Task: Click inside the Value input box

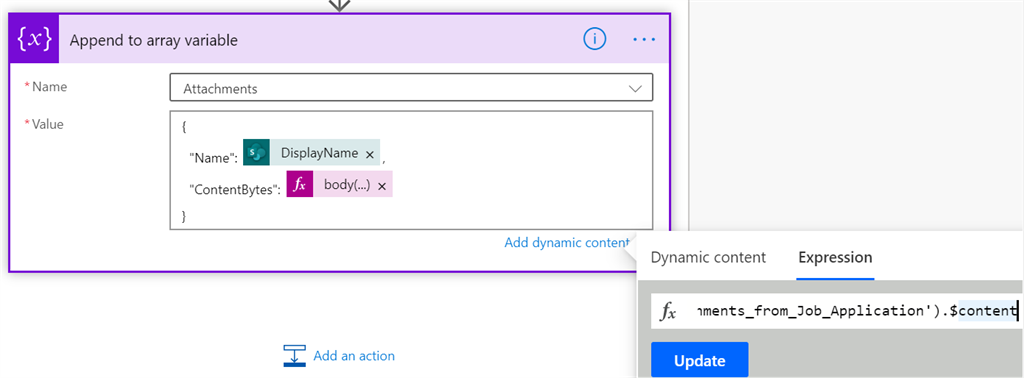Action: (411, 170)
